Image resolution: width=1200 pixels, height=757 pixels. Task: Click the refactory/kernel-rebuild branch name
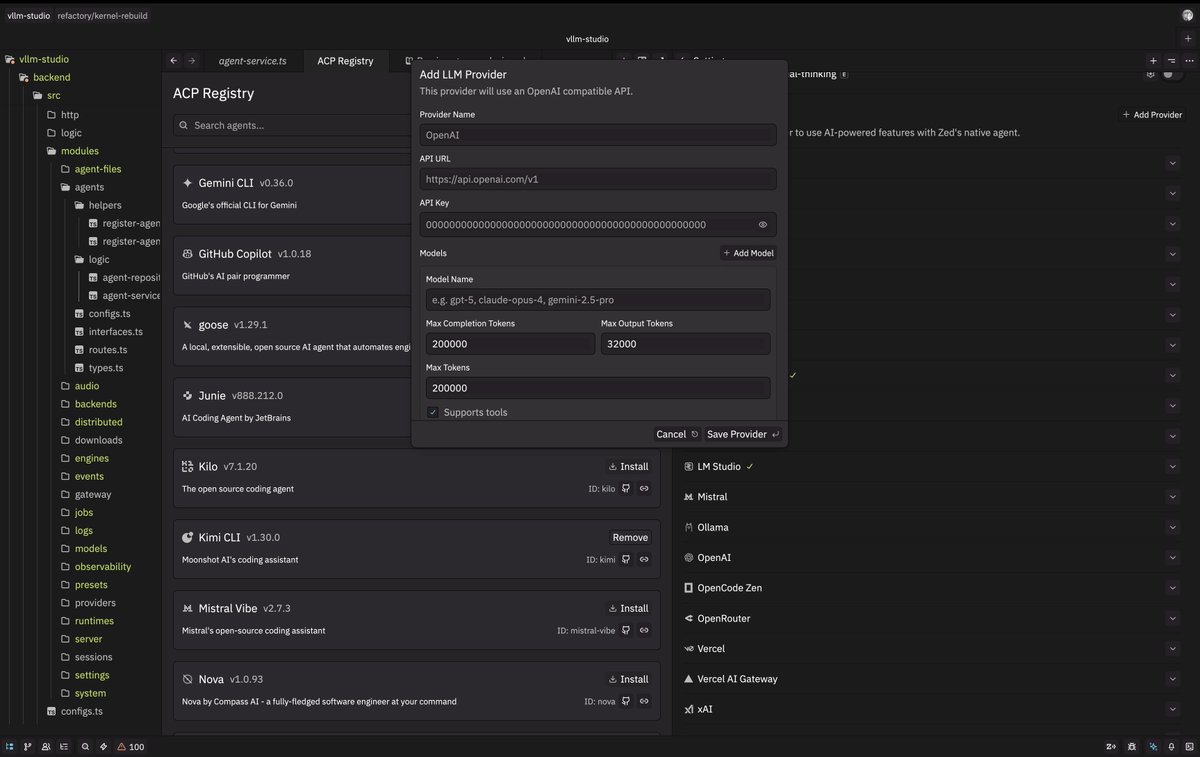103,16
